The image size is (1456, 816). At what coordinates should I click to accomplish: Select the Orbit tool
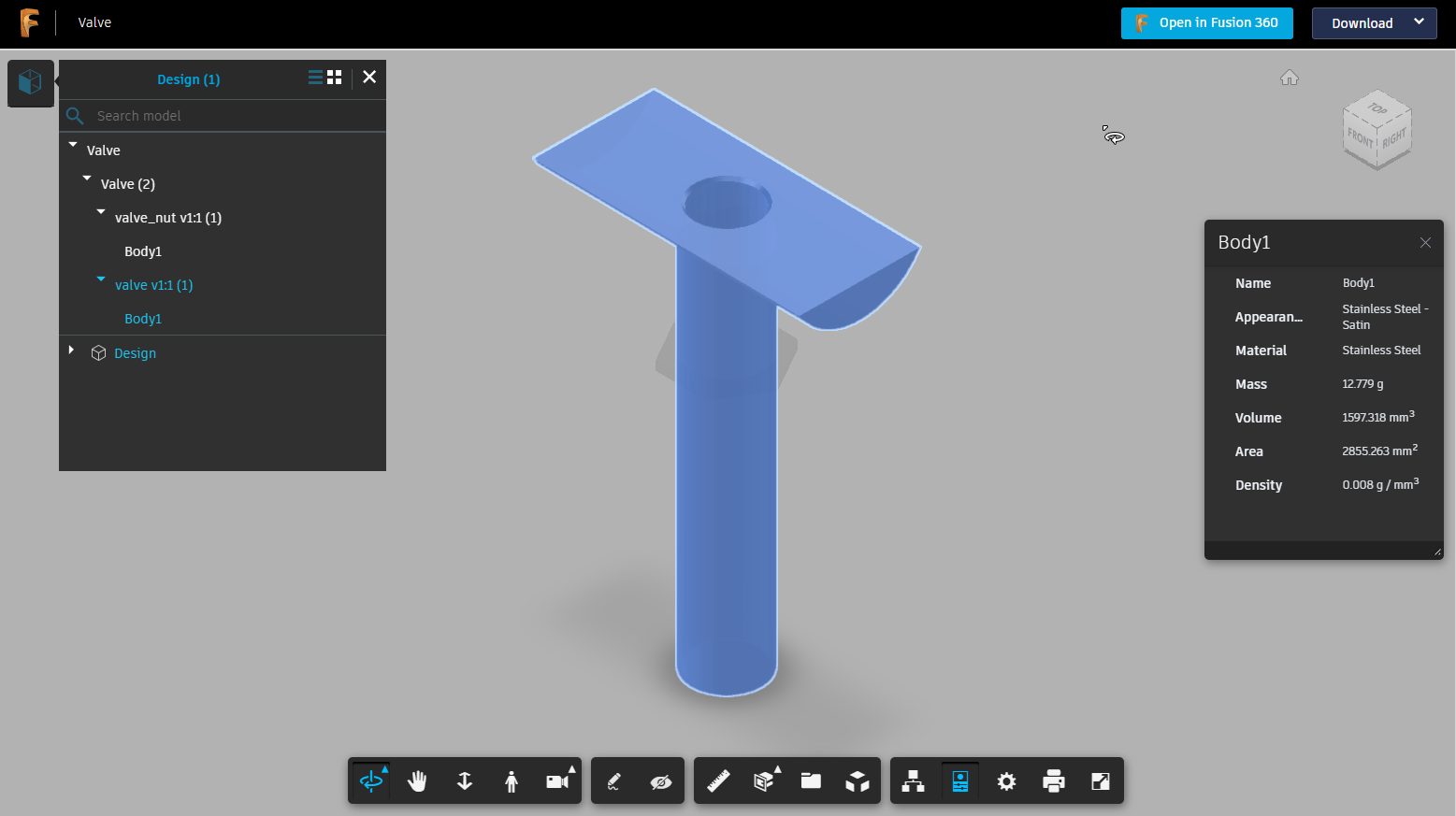coord(371,780)
